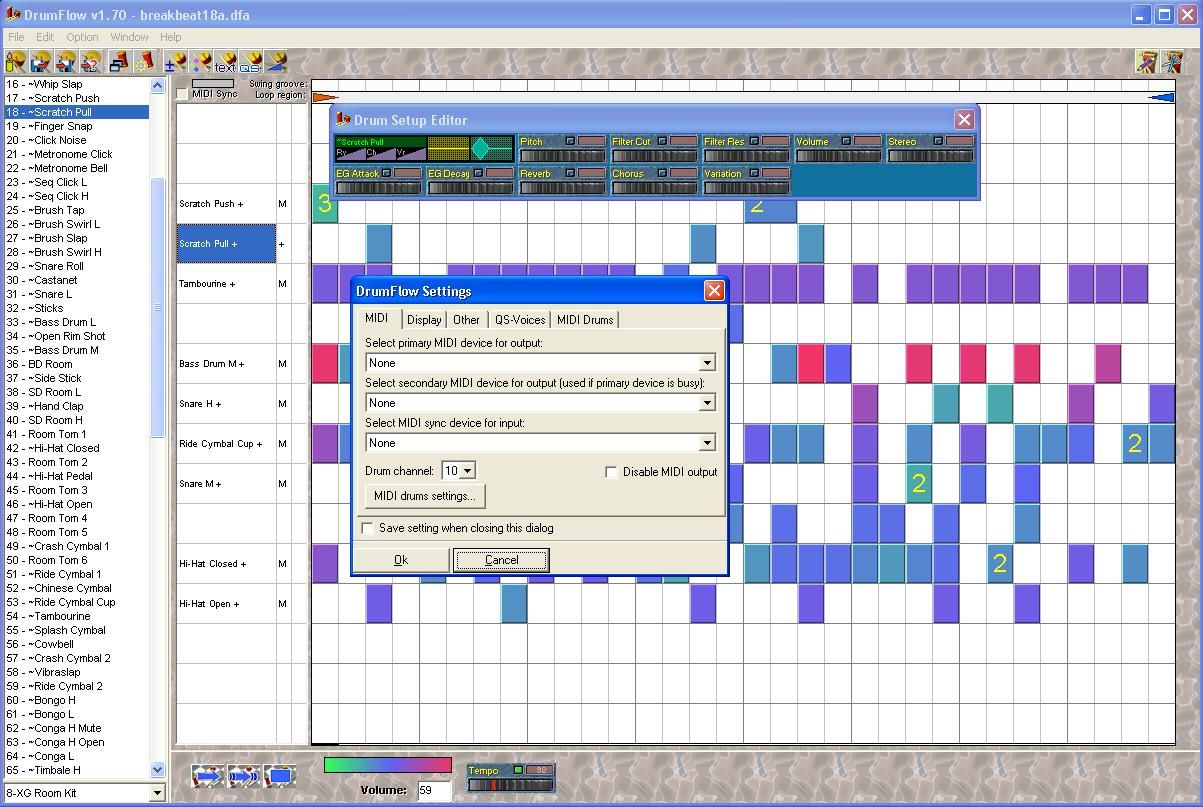Viewport: 1203px width, 807px height.
Task: Adjust the Tempo slider
Action: tap(510, 785)
